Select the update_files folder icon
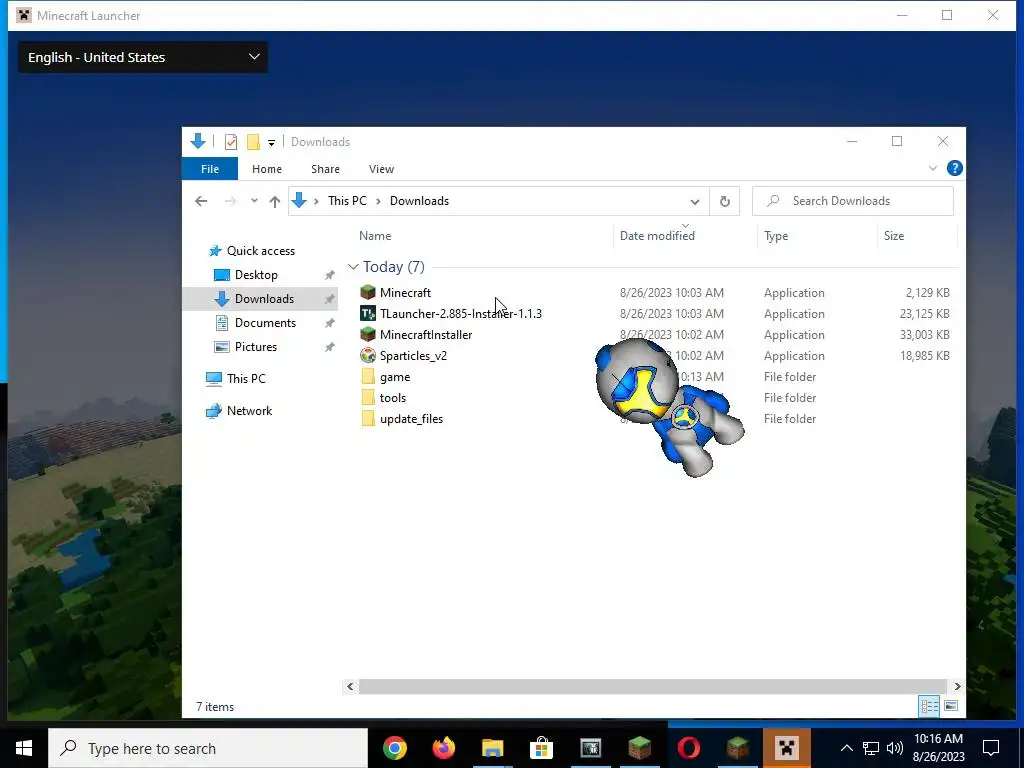Viewport: 1024px width, 768px height. click(368, 419)
